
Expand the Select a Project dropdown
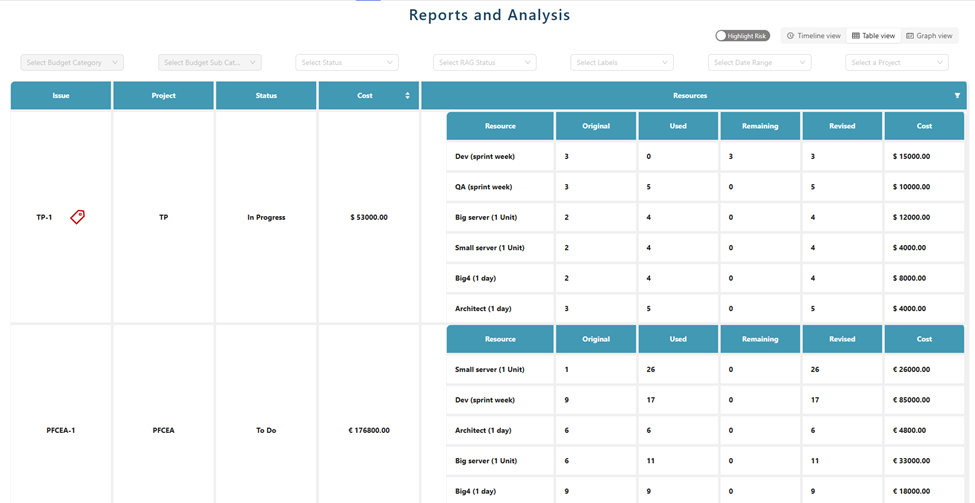point(897,63)
